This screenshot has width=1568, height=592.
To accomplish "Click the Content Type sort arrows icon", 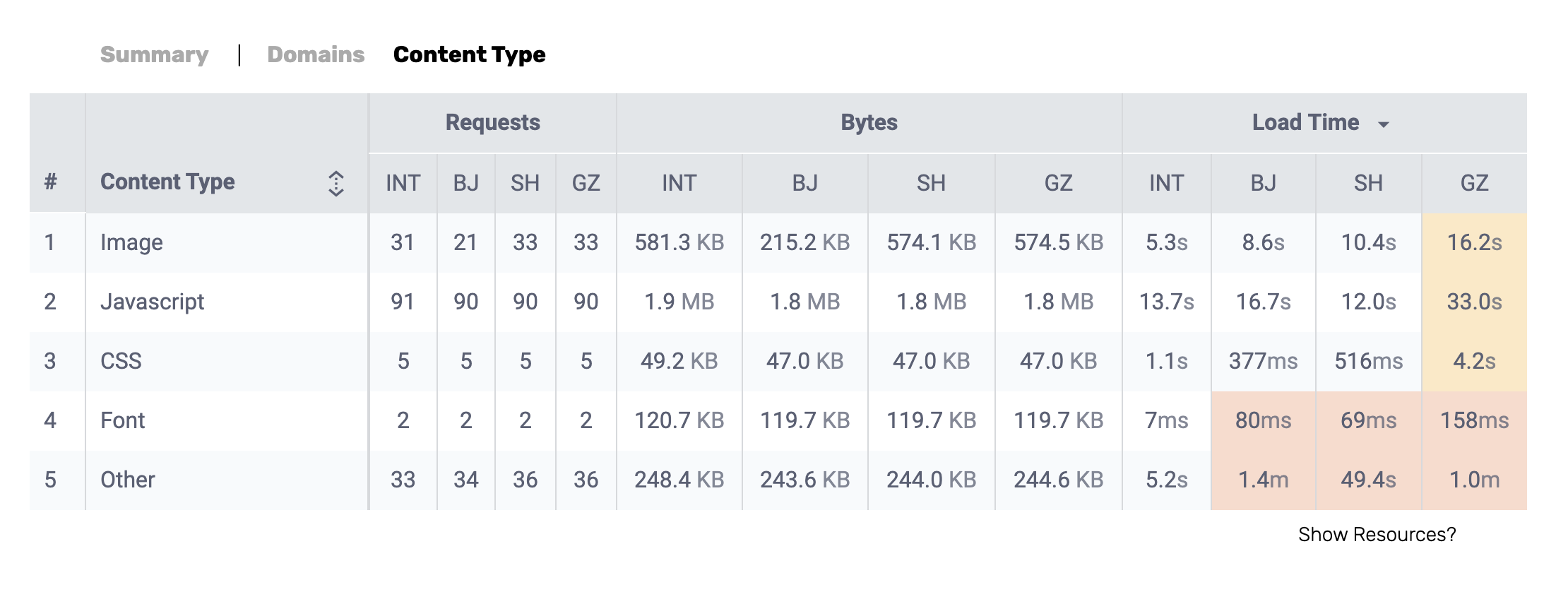I will pyautogui.click(x=336, y=183).
